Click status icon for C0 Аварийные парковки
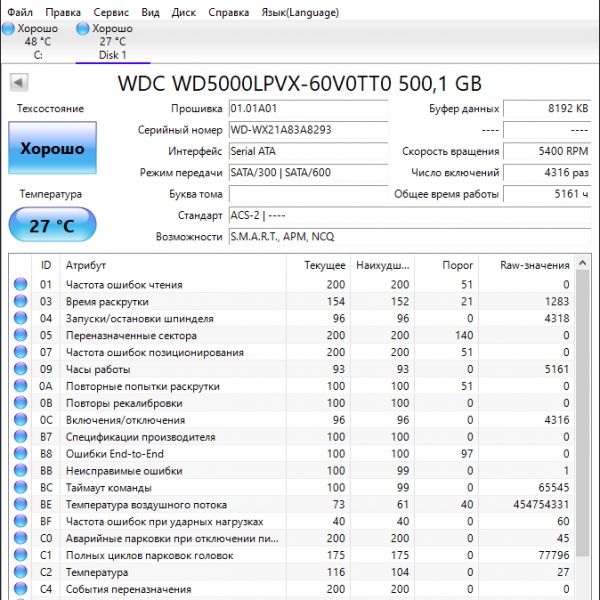Screen dimensions: 600x600 coord(20,538)
